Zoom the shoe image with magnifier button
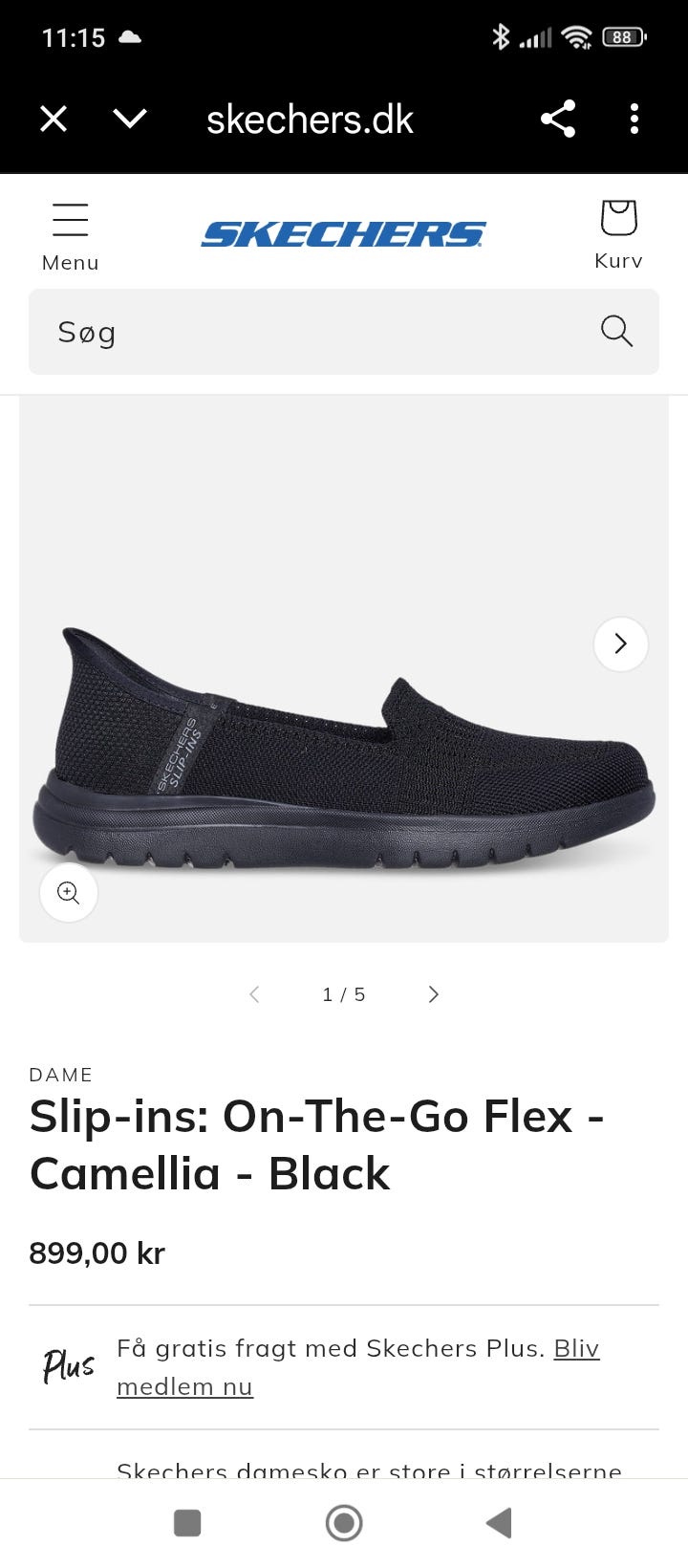 [x=69, y=893]
